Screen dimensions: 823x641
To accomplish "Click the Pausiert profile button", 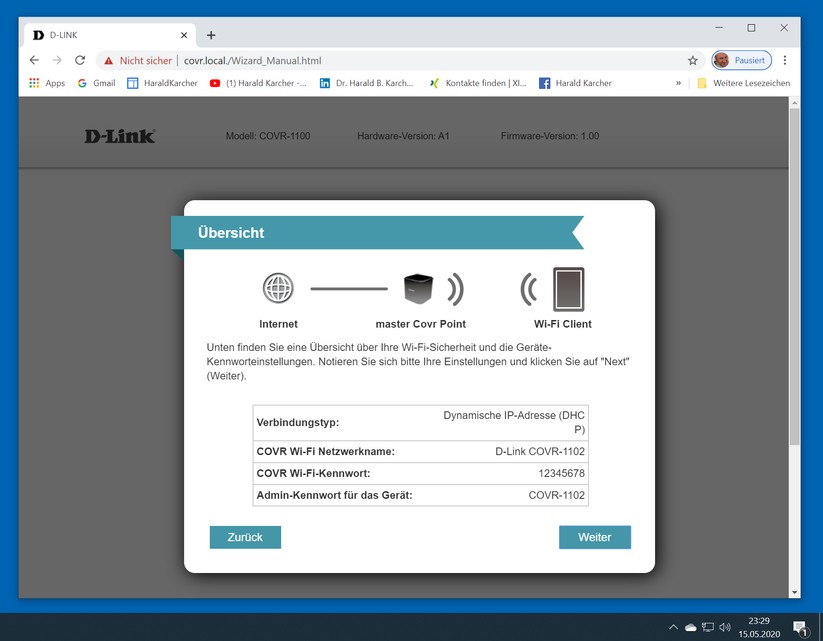I will pos(742,60).
